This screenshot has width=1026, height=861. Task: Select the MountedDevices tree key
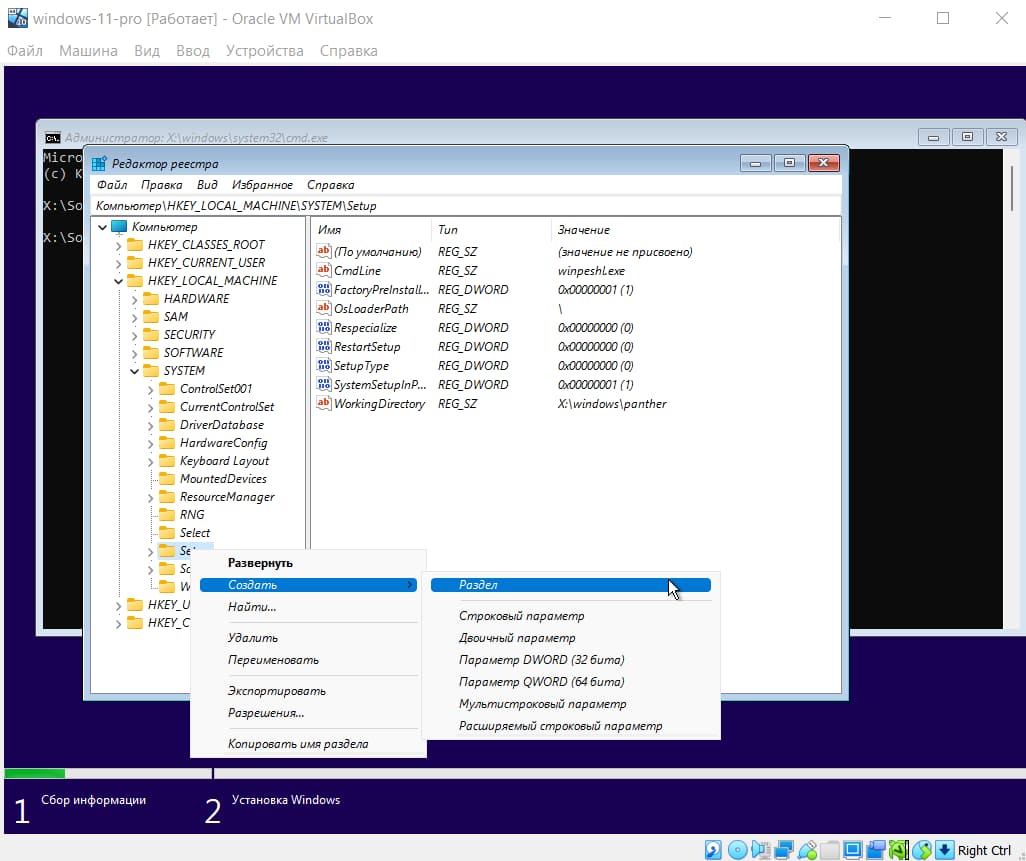[x=222, y=479]
